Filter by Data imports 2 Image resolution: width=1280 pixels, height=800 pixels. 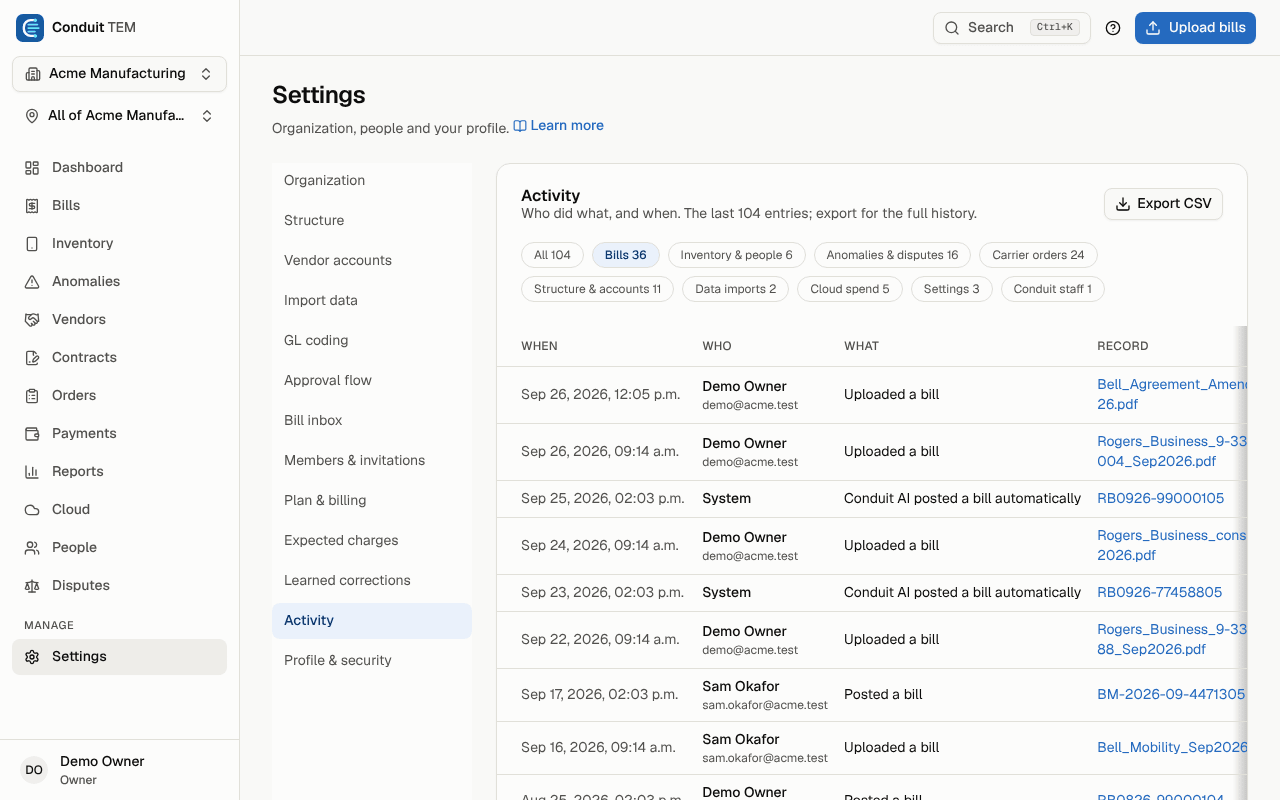point(736,289)
